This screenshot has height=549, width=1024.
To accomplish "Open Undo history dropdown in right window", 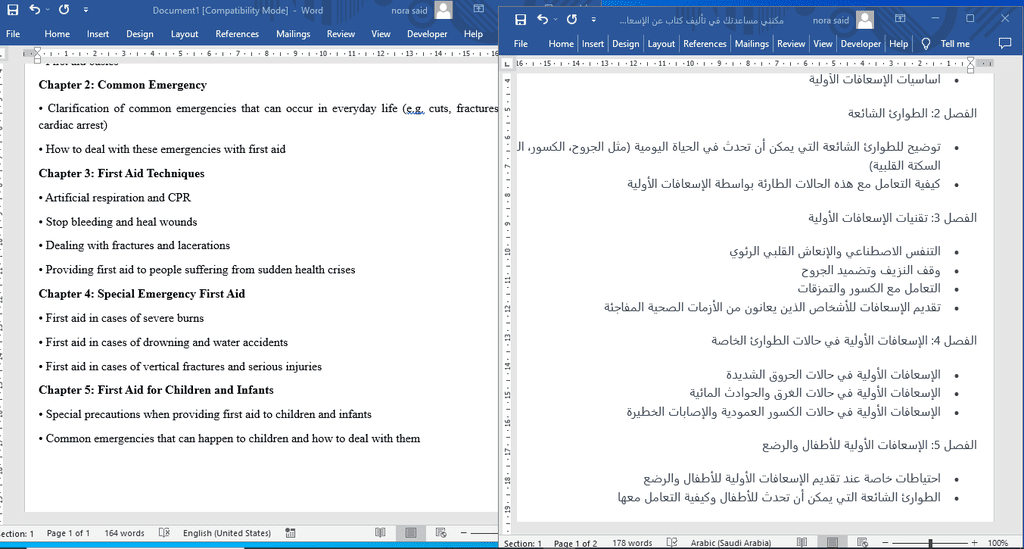I will click(x=555, y=20).
